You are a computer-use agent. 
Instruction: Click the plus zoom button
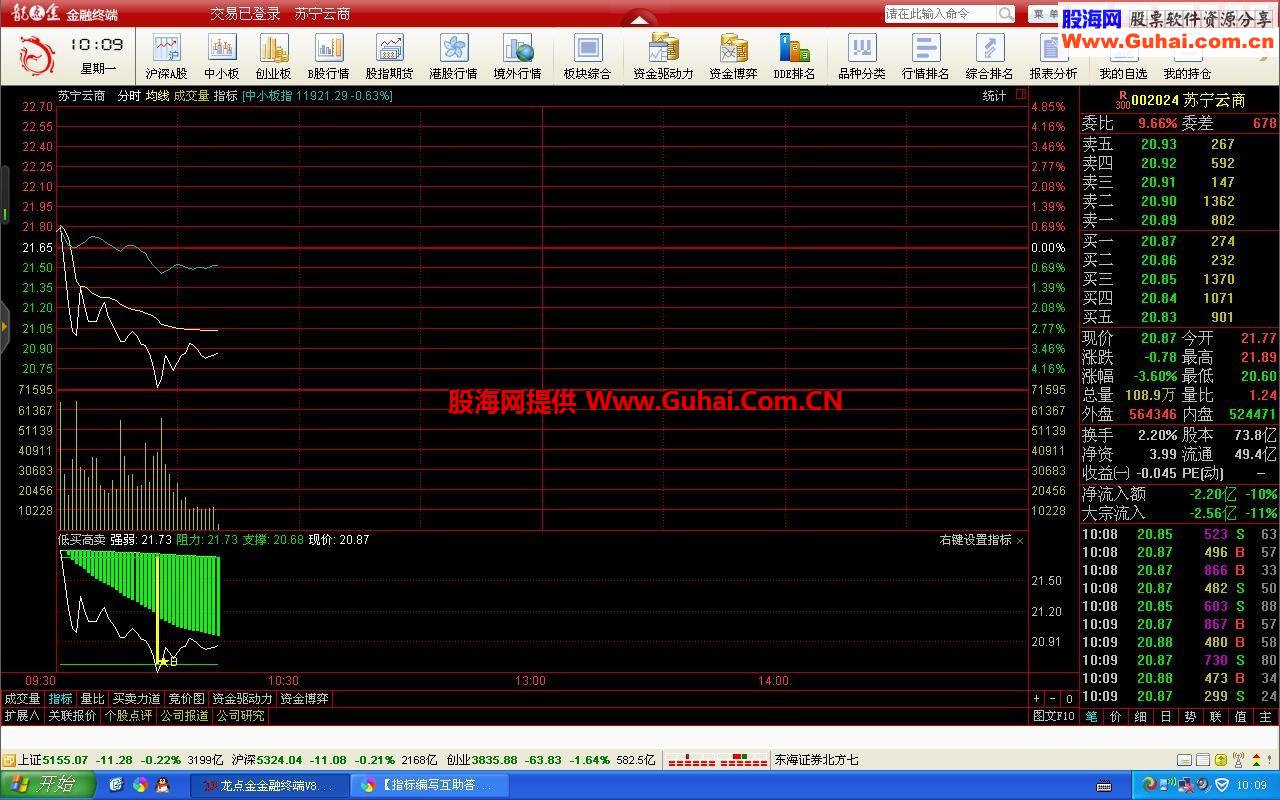(x=1037, y=699)
